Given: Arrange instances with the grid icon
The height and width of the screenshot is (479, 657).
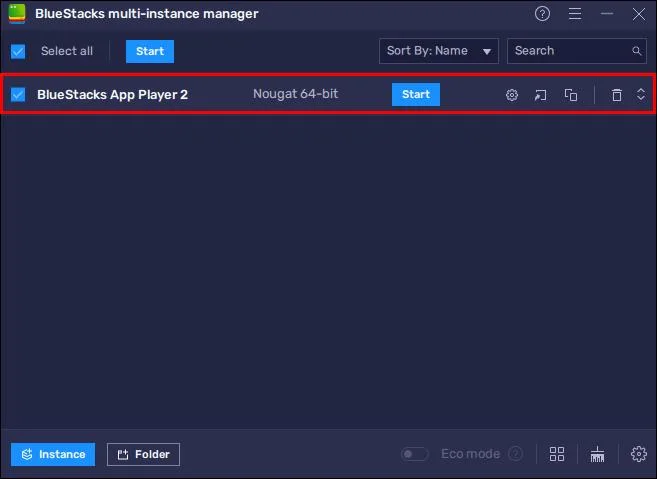Looking at the screenshot, I should point(557,454).
